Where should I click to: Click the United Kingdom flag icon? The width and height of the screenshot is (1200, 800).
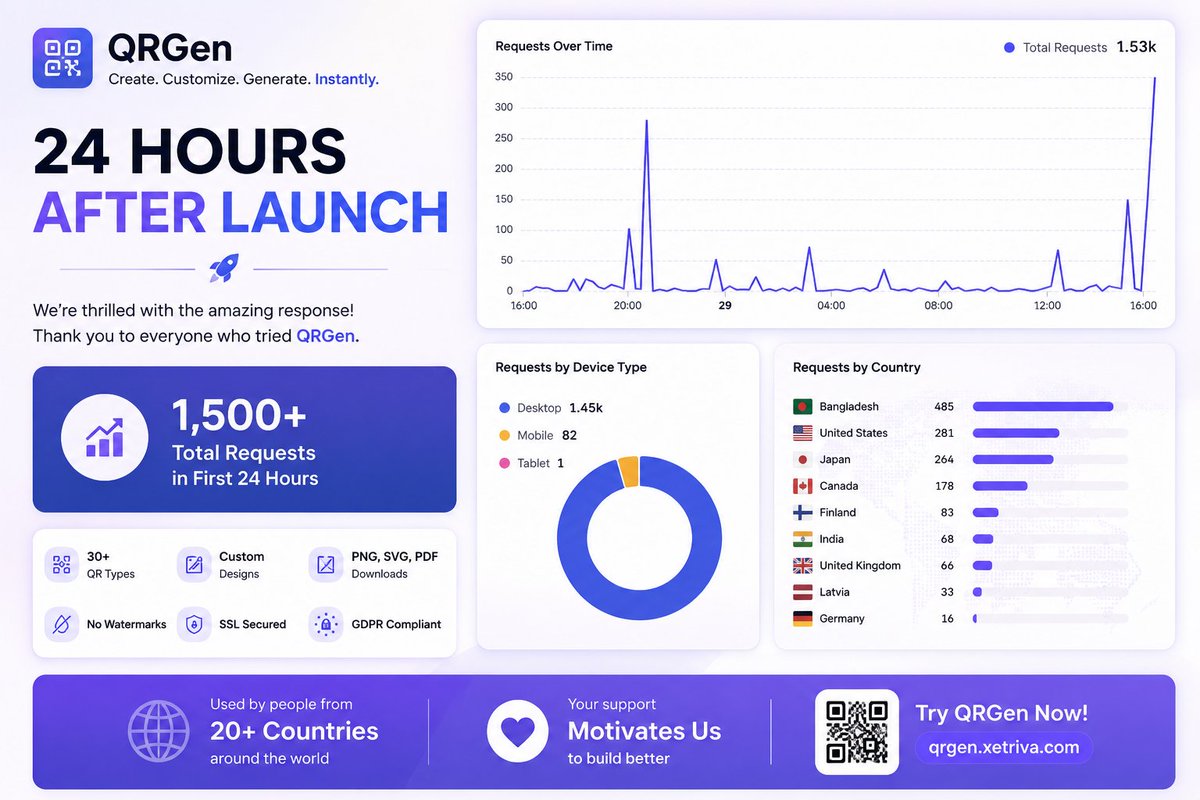(803, 565)
